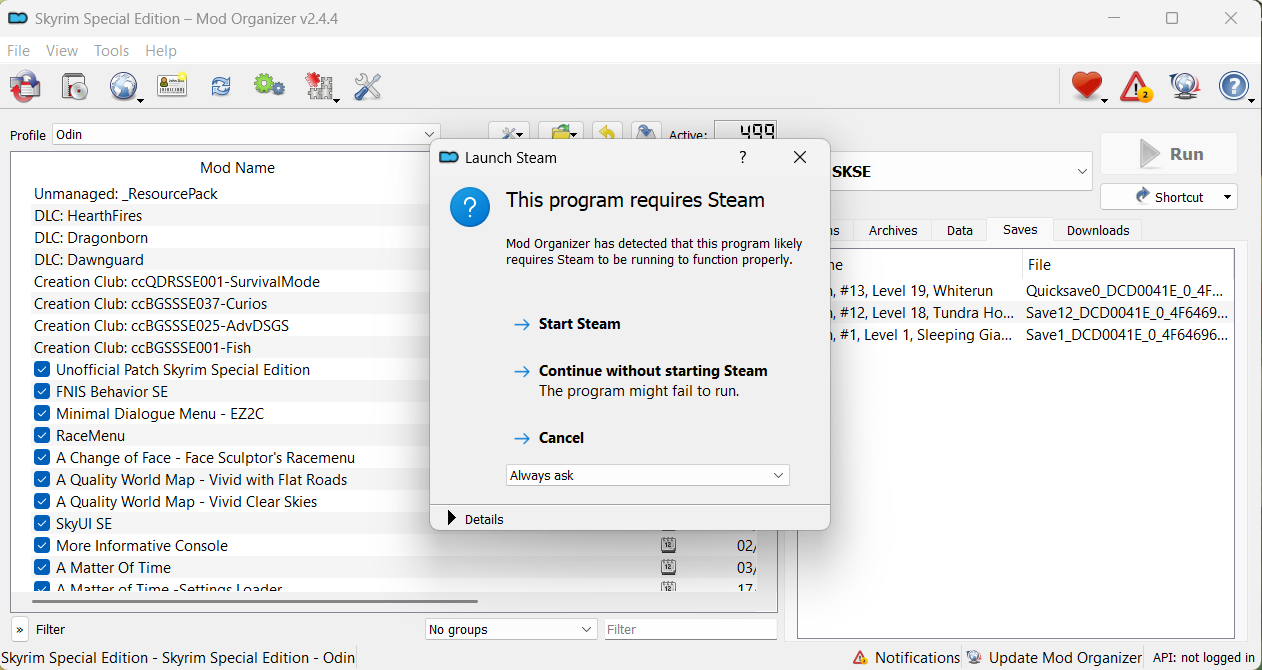Screen dimensions: 1262x670
Task: Select the Save1_DCD0041E save file
Action: pos(1127,335)
